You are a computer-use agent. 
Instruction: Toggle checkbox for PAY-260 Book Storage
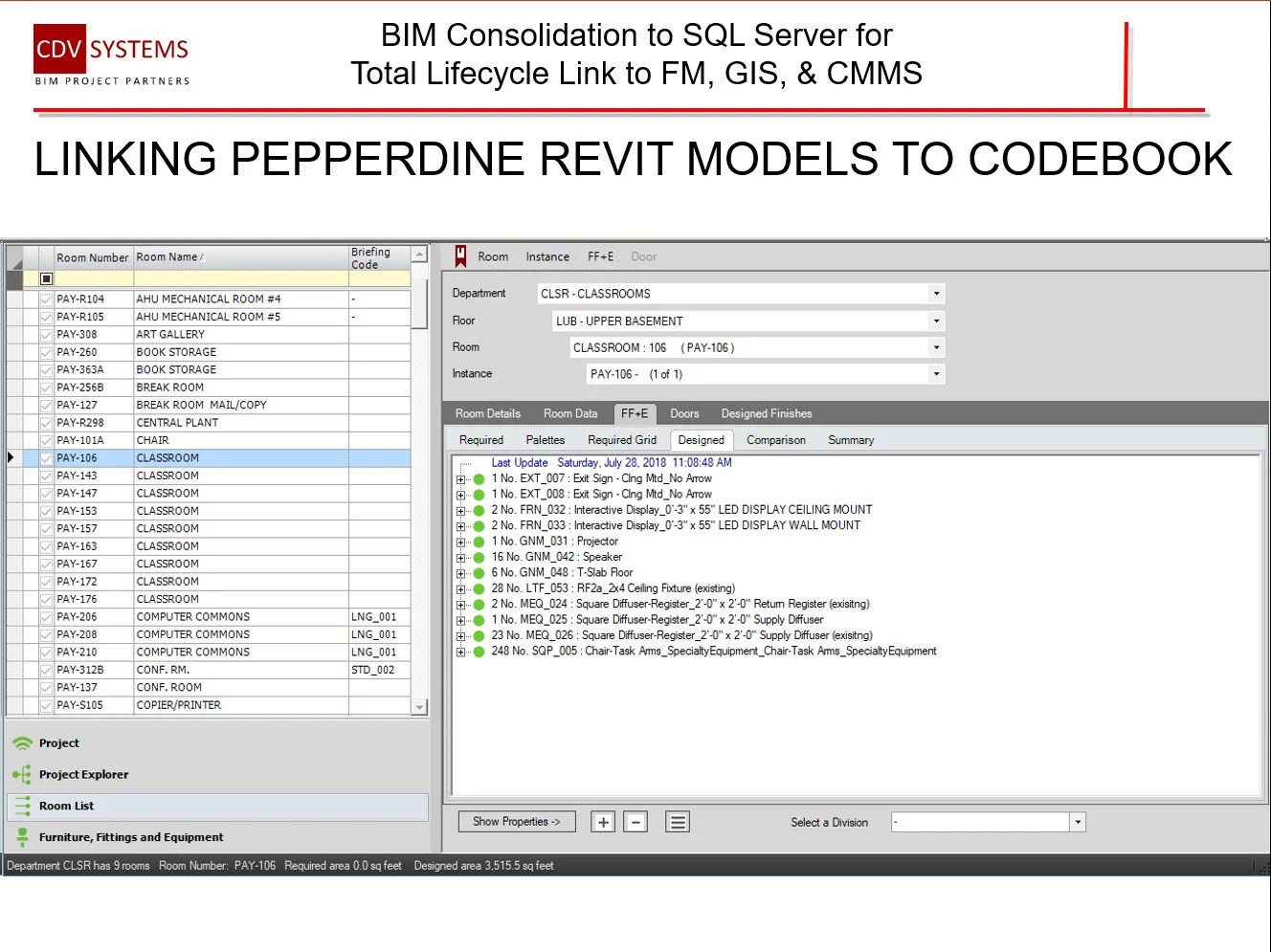tap(46, 352)
